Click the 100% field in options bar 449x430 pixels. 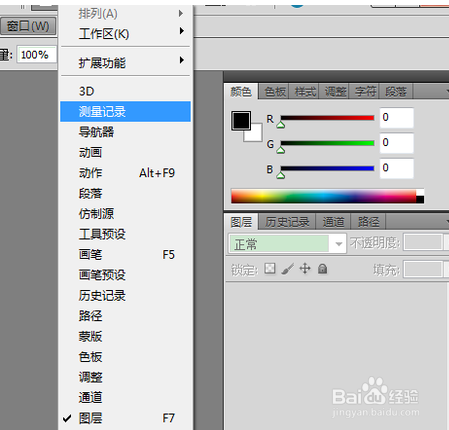(37, 55)
